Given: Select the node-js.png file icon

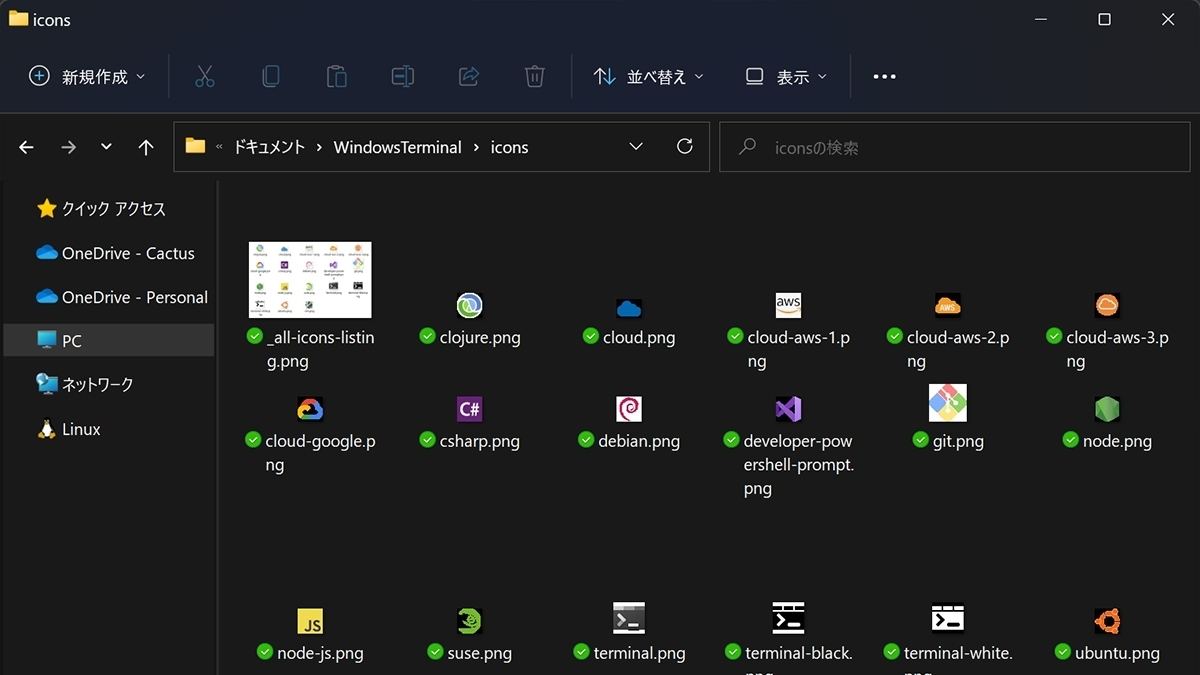Looking at the screenshot, I should (x=310, y=621).
